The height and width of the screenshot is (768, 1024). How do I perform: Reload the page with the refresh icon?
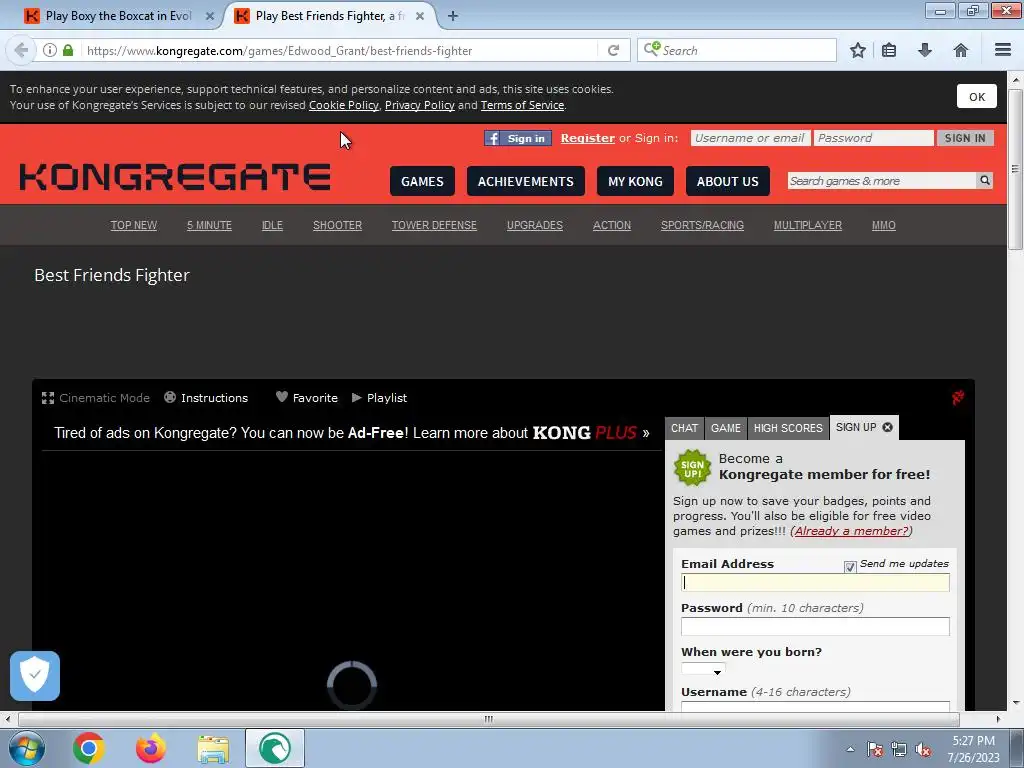(x=613, y=50)
